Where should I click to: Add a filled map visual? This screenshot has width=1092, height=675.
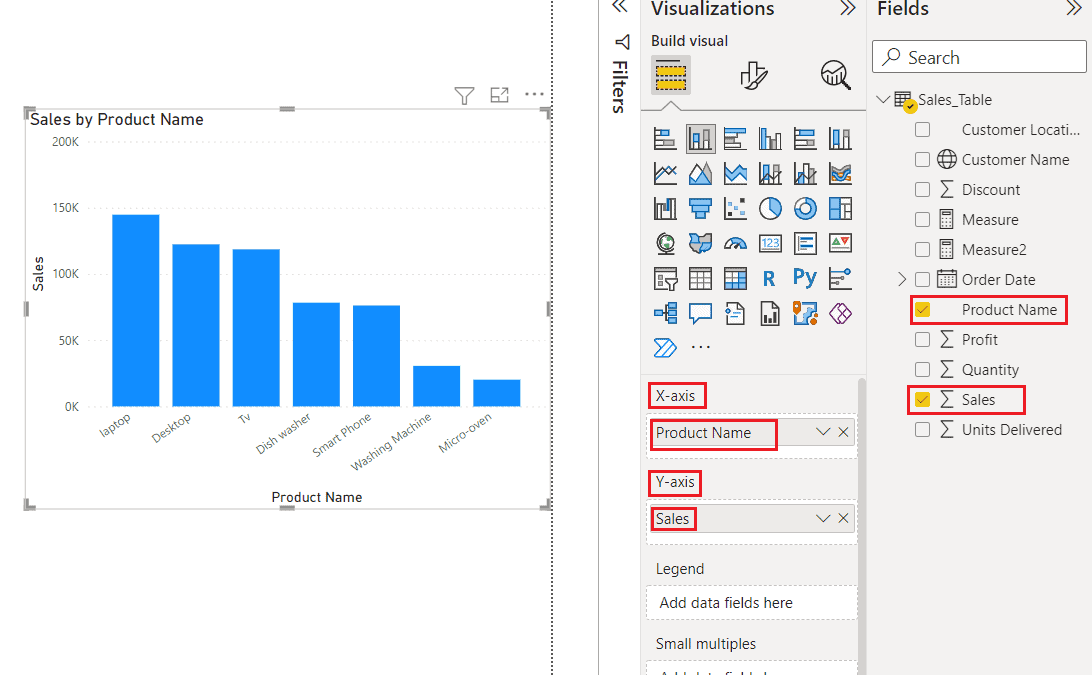700,243
